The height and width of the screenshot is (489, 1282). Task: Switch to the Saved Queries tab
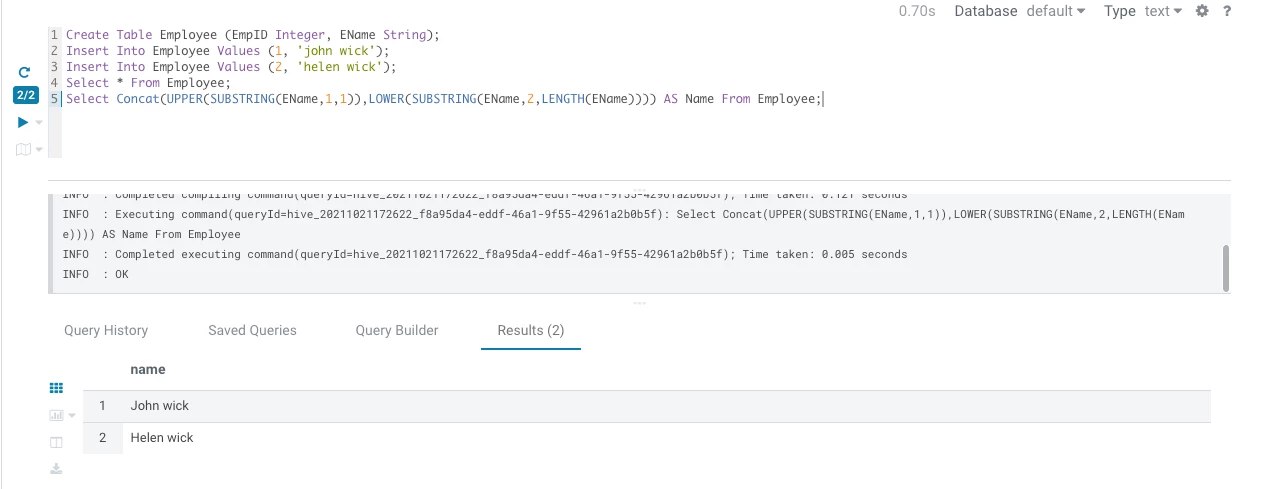pyautogui.click(x=252, y=330)
